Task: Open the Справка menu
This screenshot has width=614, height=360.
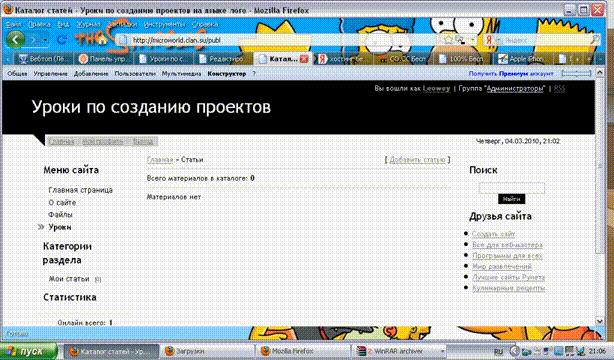Action: point(205,24)
